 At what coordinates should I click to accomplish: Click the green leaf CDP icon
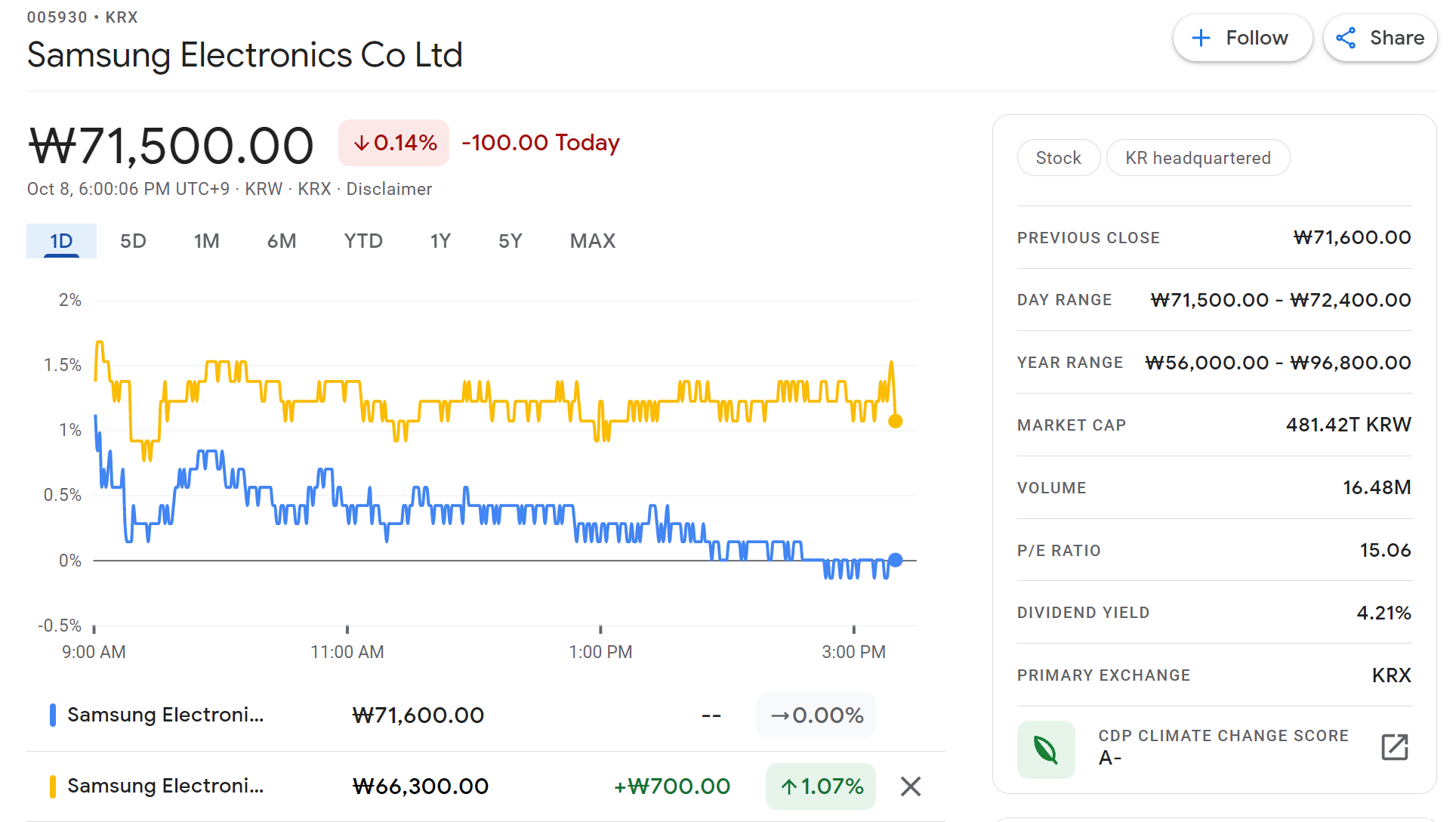coord(1046,749)
